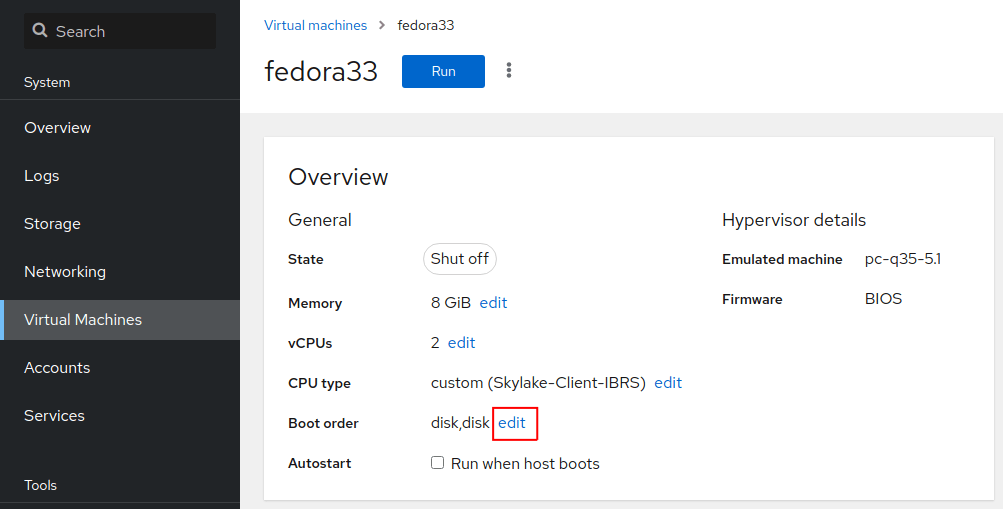The image size is (1003, 509).
Task: Click the Hypervisor details heading
Action: tap(794, 220)
